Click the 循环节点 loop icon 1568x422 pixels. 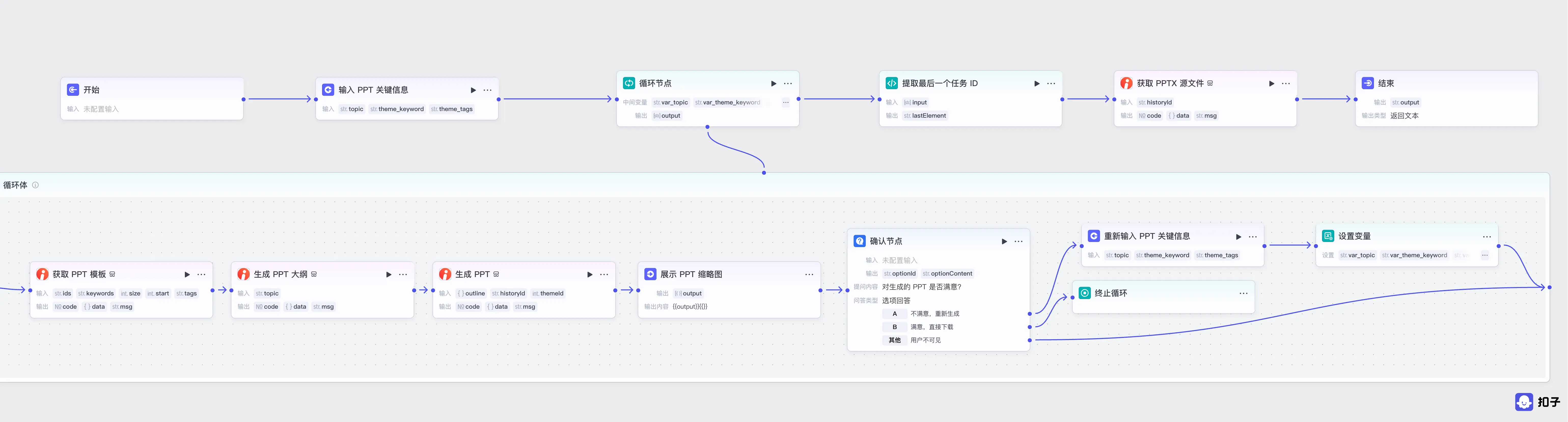click(629, 83)
